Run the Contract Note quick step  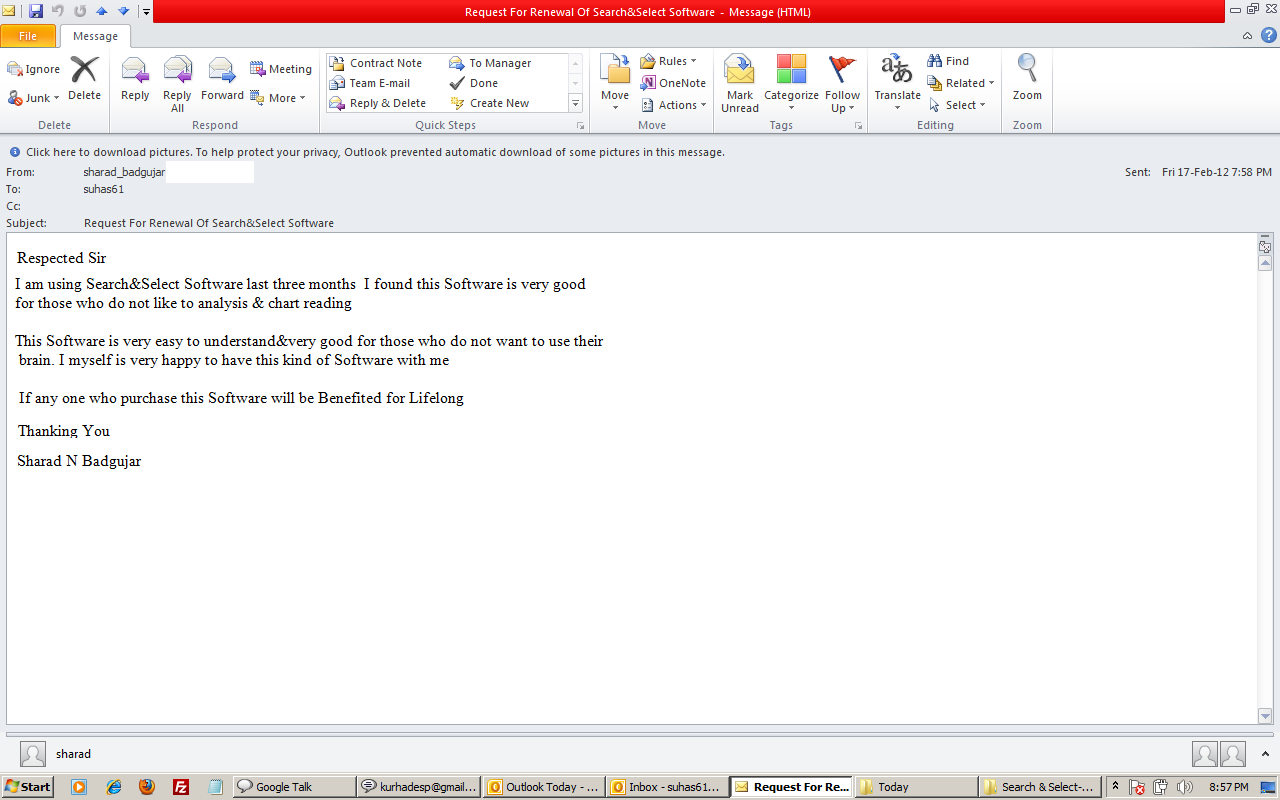(376, 63)
